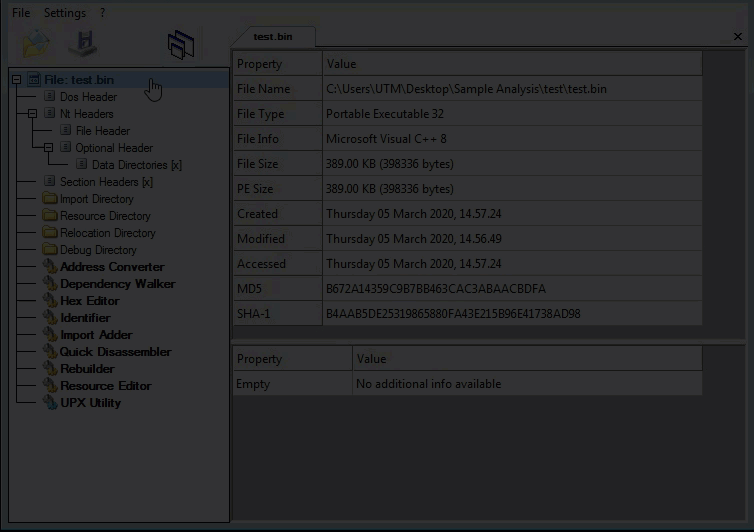This screenshot has height=532, width=754.
Task: Launch the Address Converter tool
Action: tap(112, 267)
